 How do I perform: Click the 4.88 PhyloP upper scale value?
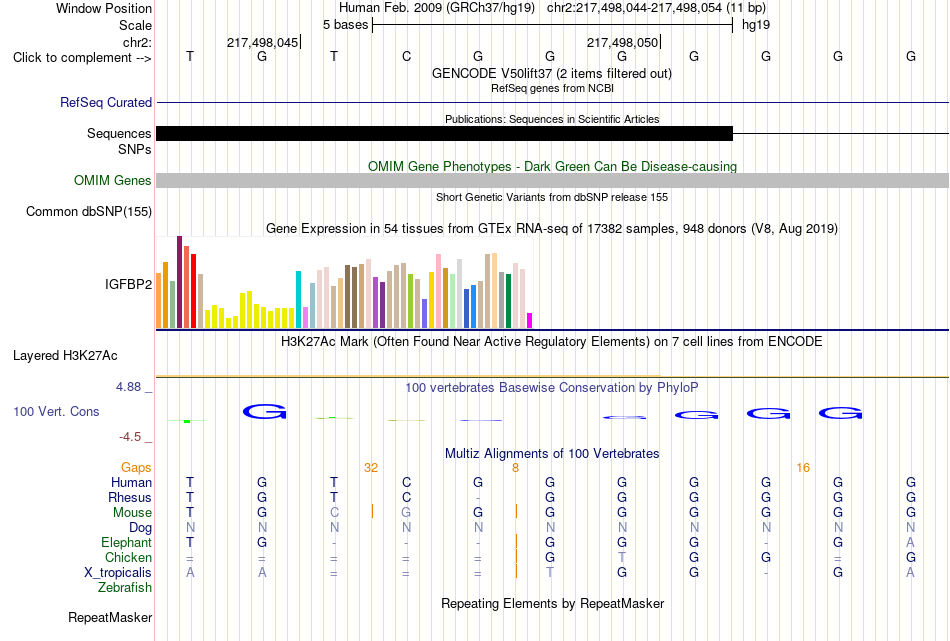click(x=128, y=387)
